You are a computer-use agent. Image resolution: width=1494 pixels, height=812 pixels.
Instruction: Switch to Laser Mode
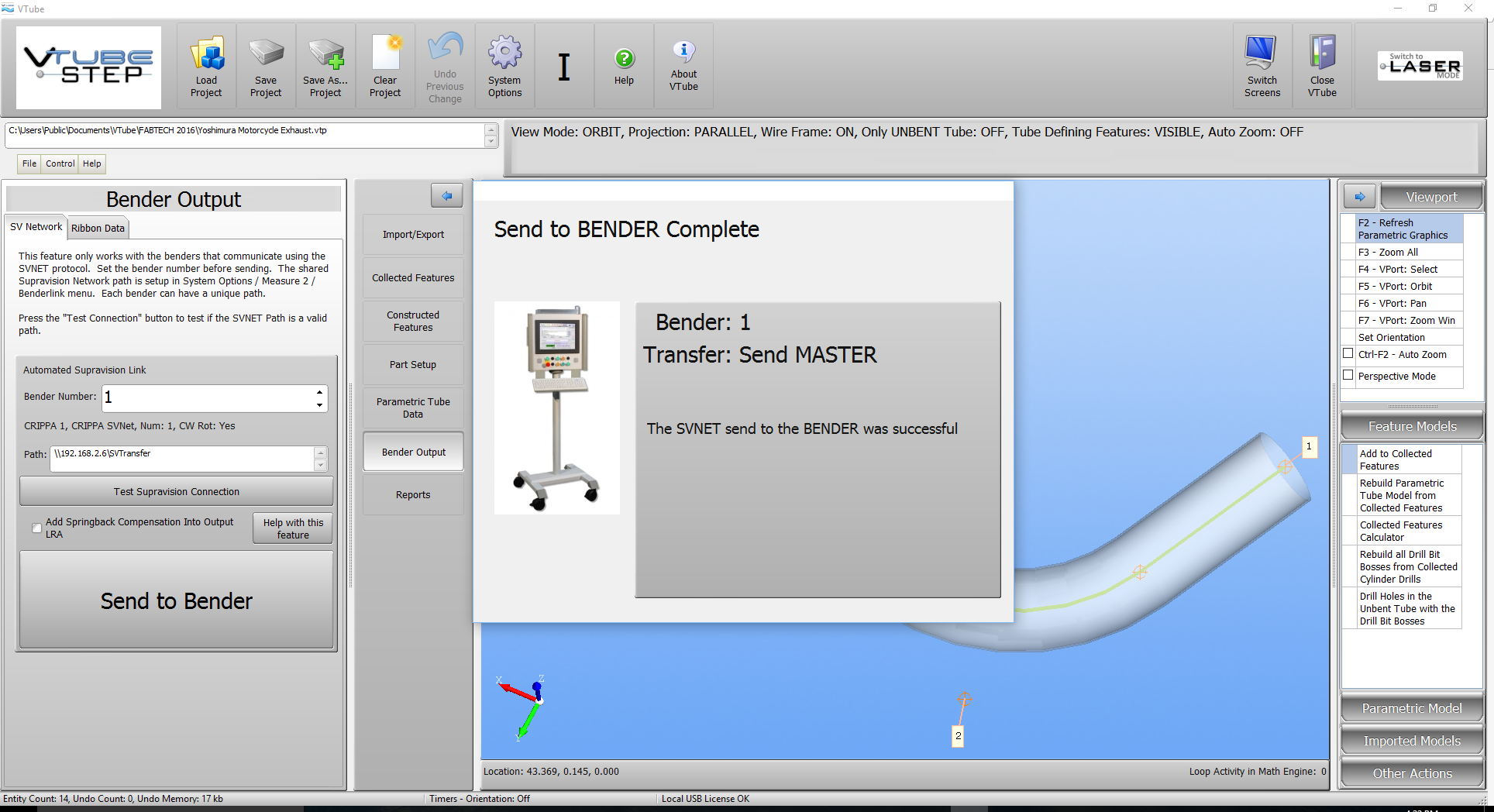pos(1420,66)
